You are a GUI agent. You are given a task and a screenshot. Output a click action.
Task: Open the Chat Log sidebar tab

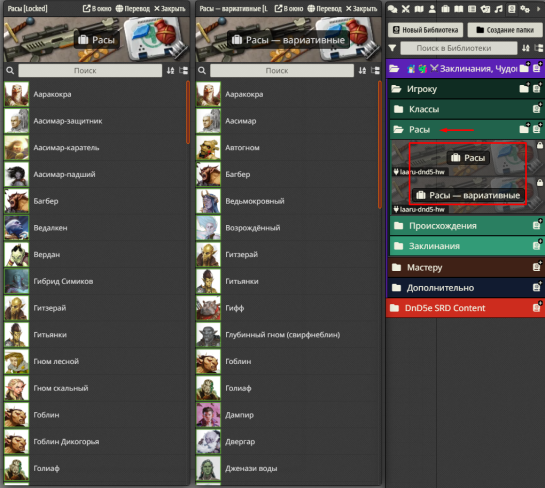point(392,9)
